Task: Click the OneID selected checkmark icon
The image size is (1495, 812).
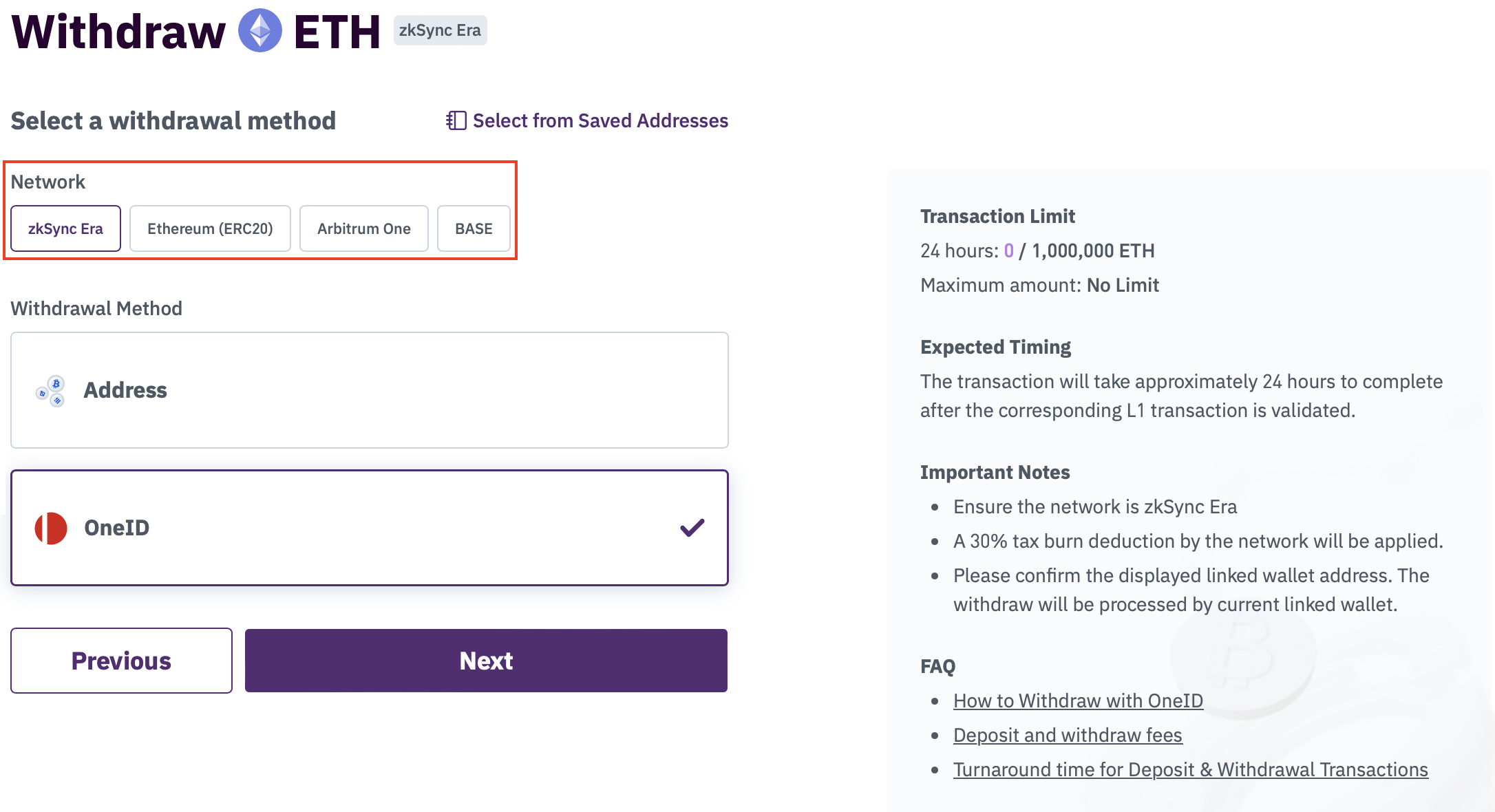Action: 692,528
